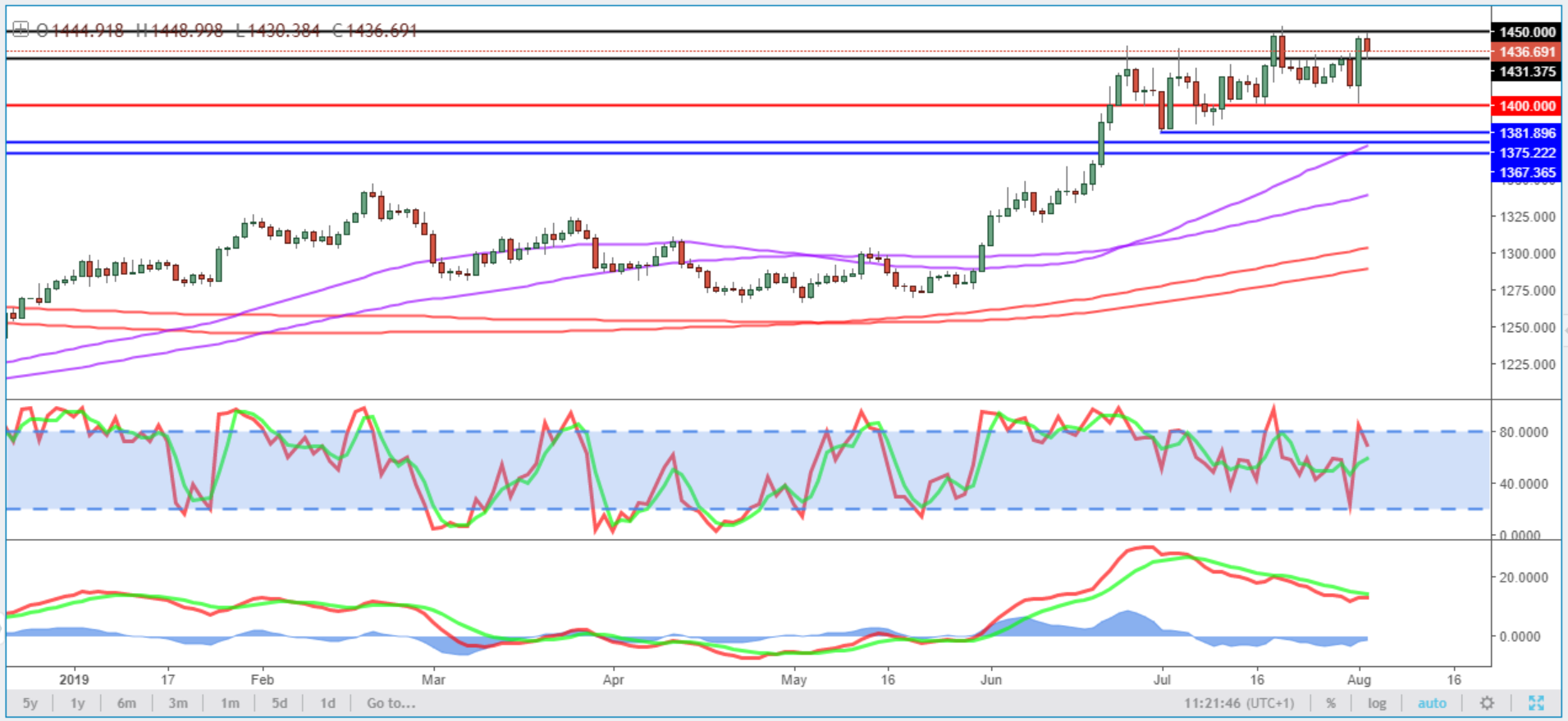Open the Go to... date dialog
The width and height of the screenshot is (1568, 721).
pyautogui.click(x=391, y=703)
